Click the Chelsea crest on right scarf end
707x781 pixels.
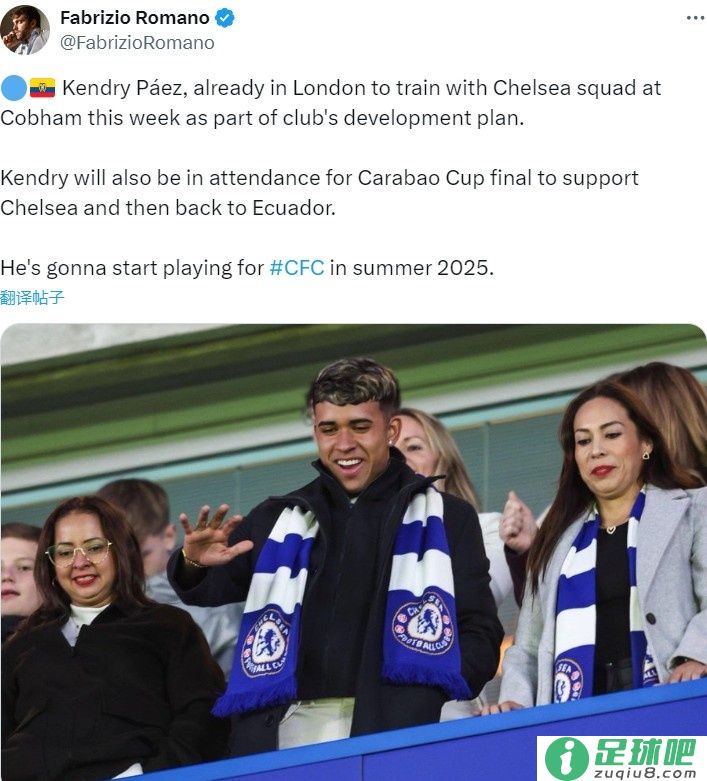coord(424,624)
